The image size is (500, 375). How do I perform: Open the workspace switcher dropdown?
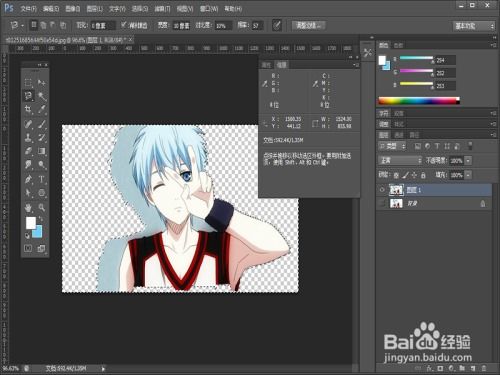pos(474,26)
